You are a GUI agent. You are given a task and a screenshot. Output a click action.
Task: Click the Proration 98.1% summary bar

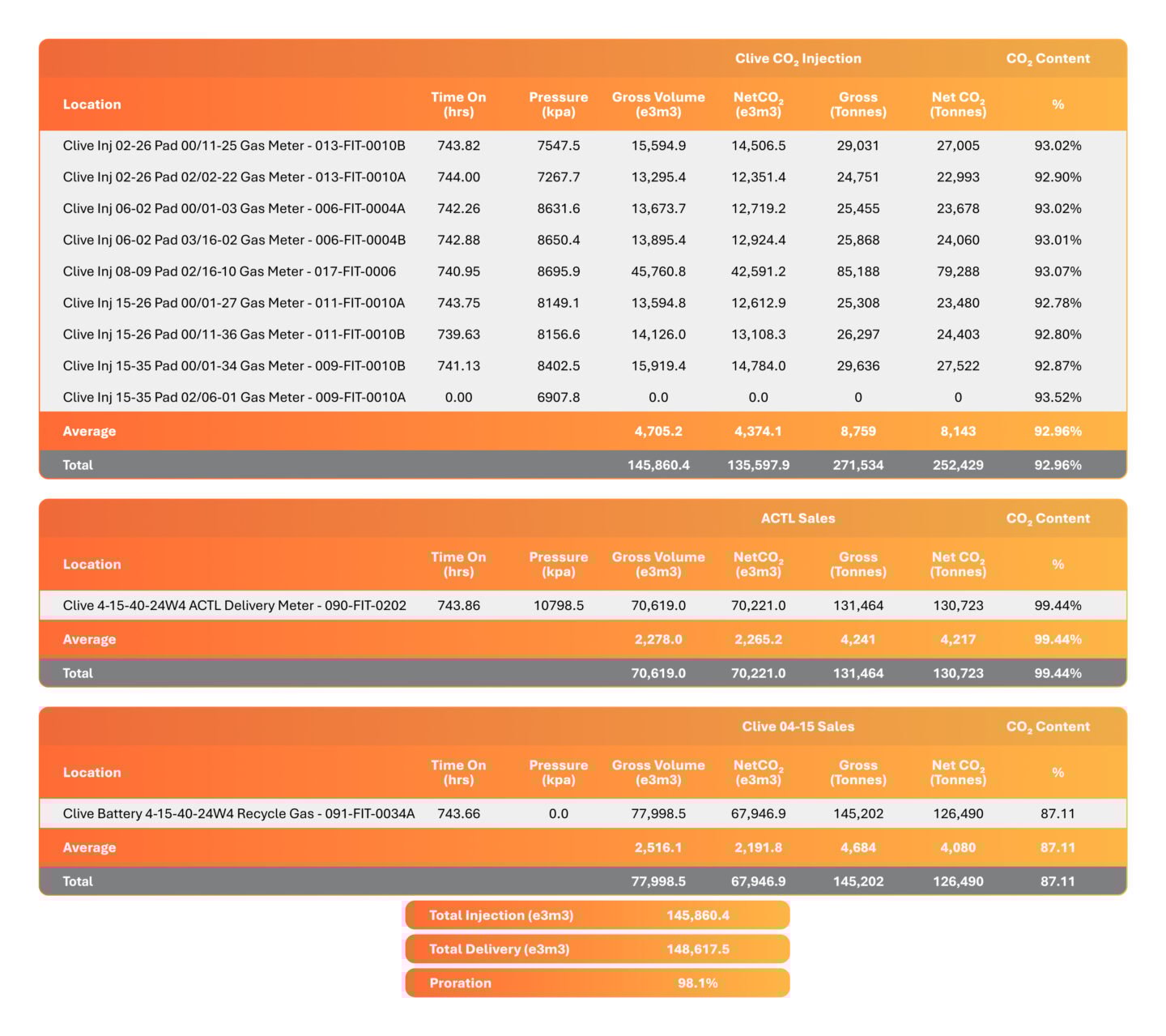point(597,983)
